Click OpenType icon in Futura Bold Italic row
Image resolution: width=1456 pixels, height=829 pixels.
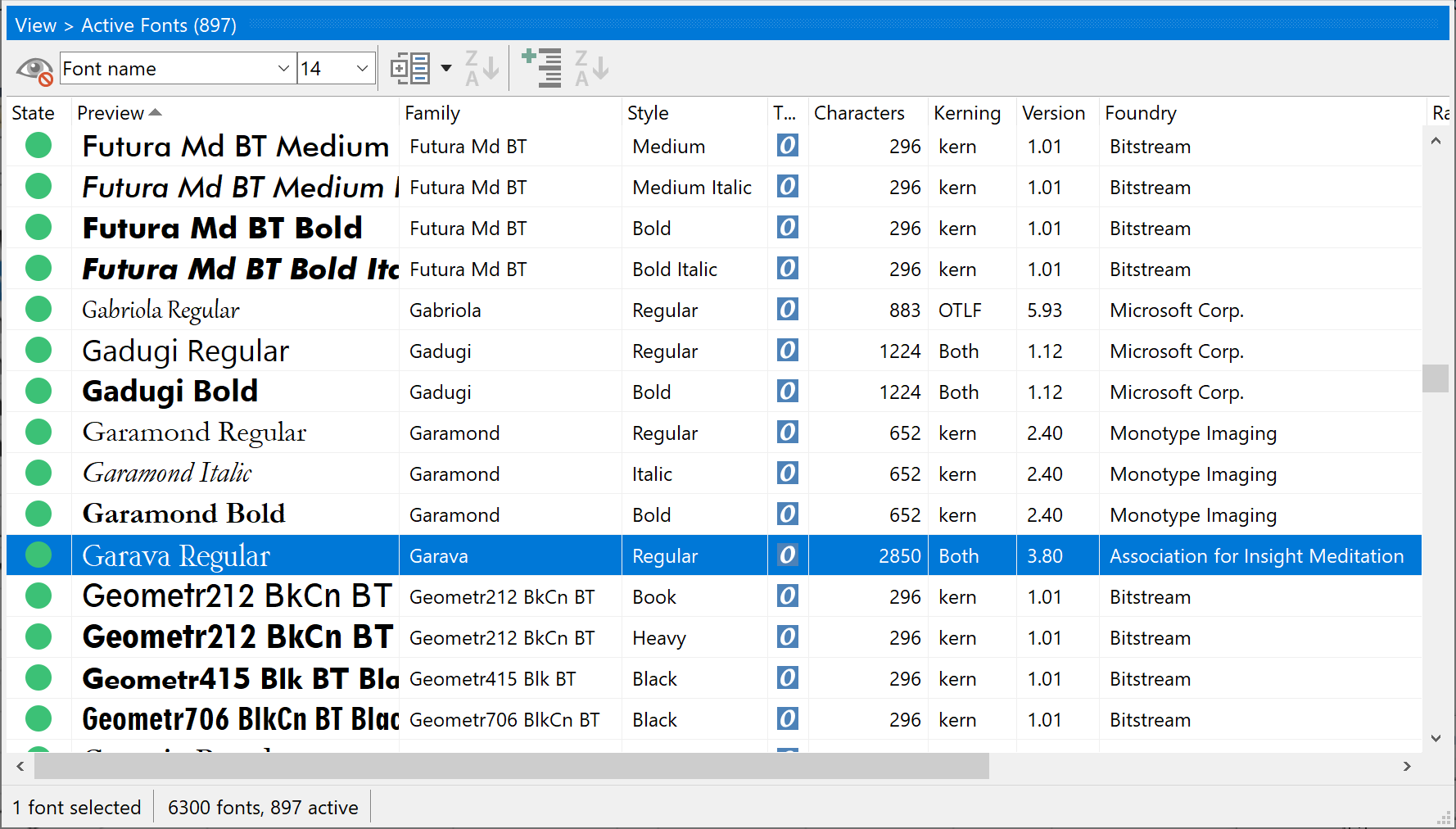point(788,269)
